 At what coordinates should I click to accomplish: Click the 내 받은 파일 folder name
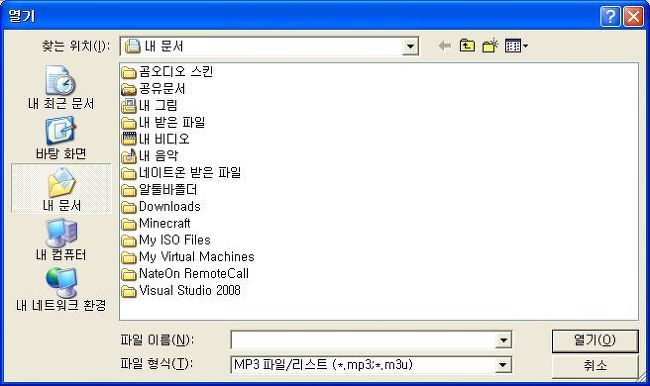coord(172,122)
